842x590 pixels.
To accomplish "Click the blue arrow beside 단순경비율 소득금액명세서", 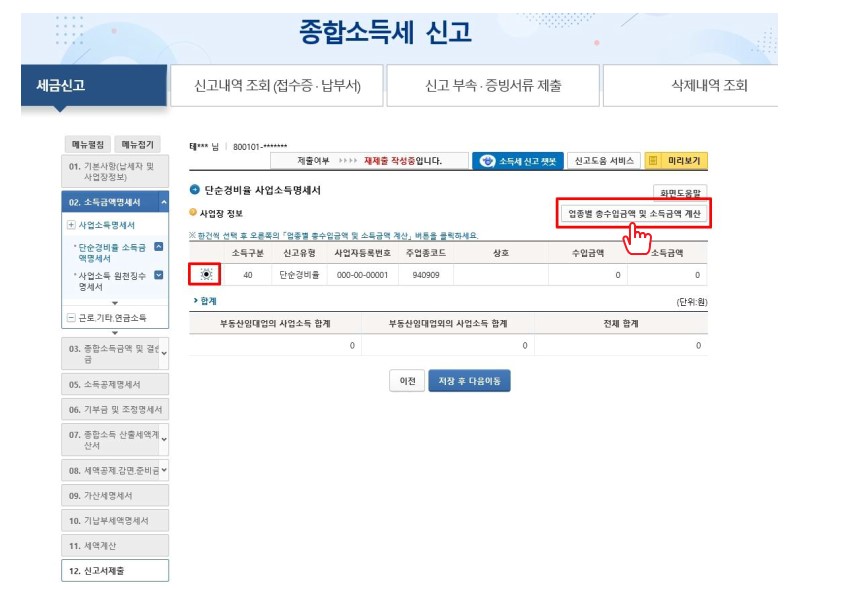I will 158,247.
